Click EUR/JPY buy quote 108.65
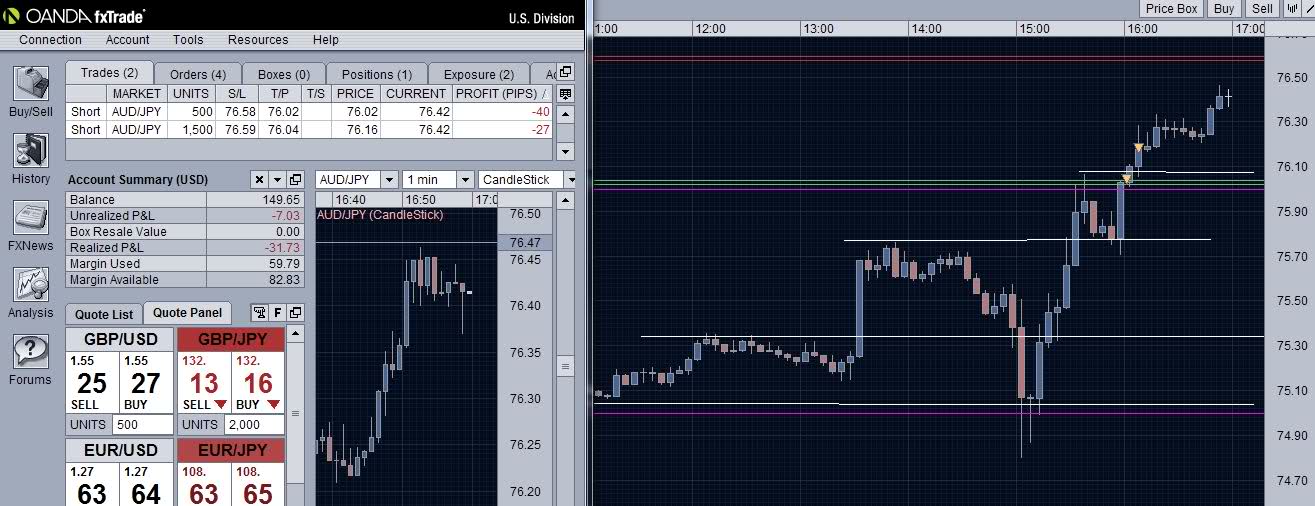Screen dimensions: 1315x506 258,485
